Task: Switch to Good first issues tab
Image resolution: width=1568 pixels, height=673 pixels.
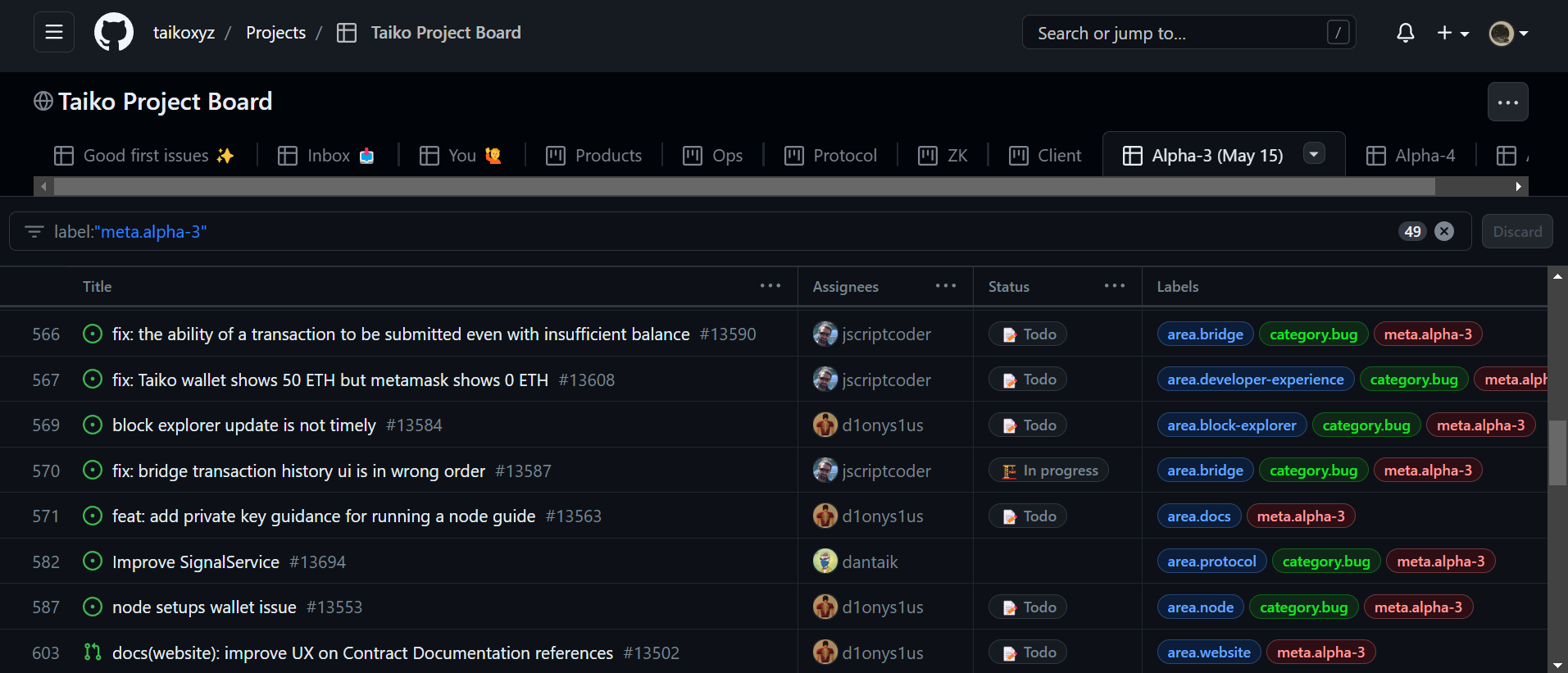Action: (x=145, y=156)
